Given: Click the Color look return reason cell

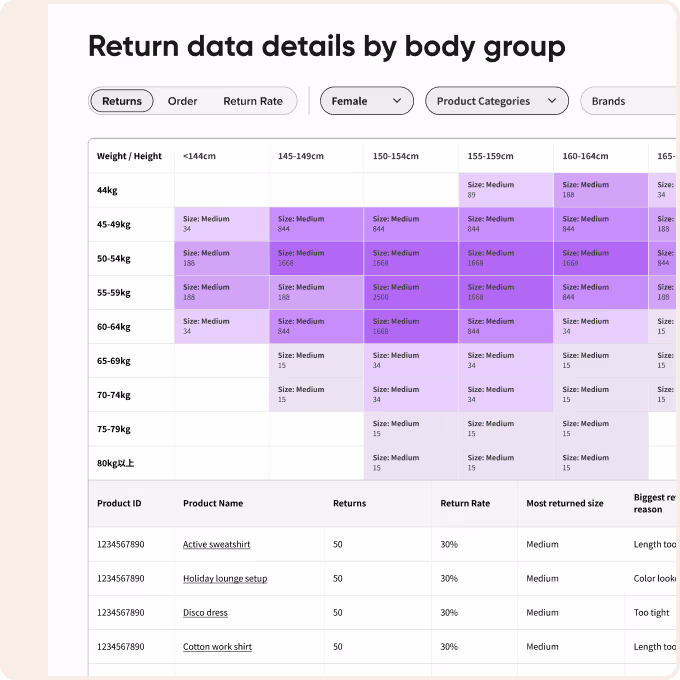Looking at the screenshot, I should click(x=654, y=579).
